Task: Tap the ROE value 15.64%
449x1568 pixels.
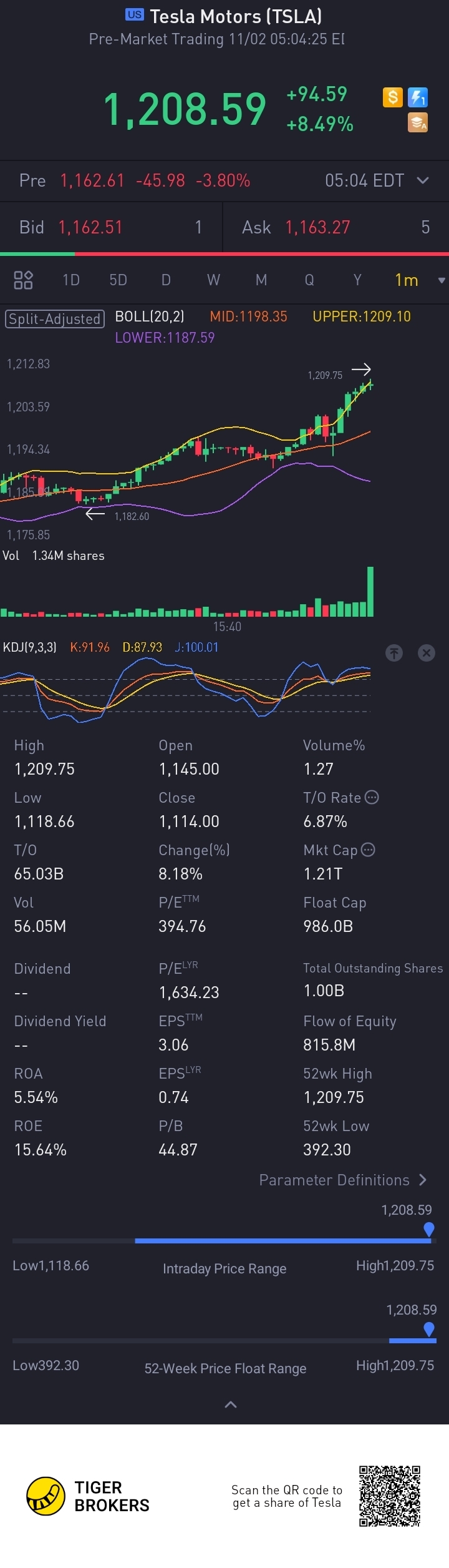Action: coord(40,1150)
